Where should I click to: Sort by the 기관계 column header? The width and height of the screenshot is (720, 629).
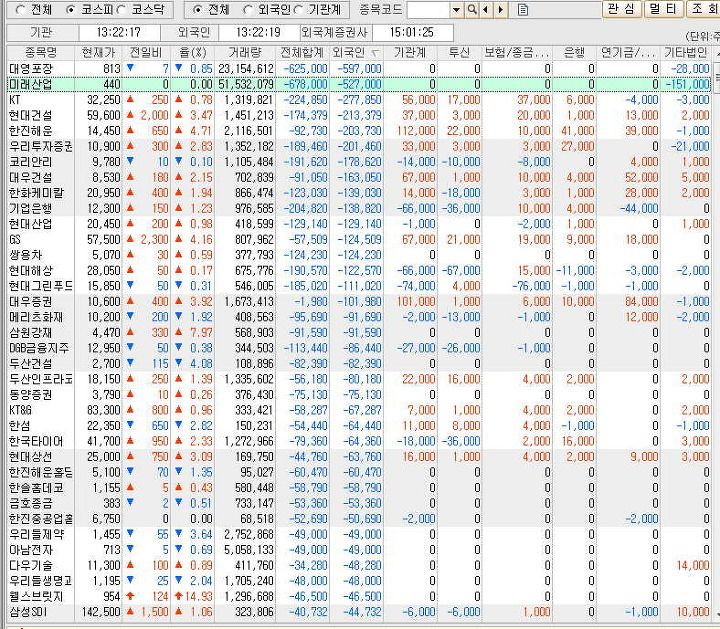pyautogui.click(x=410, y=52)
